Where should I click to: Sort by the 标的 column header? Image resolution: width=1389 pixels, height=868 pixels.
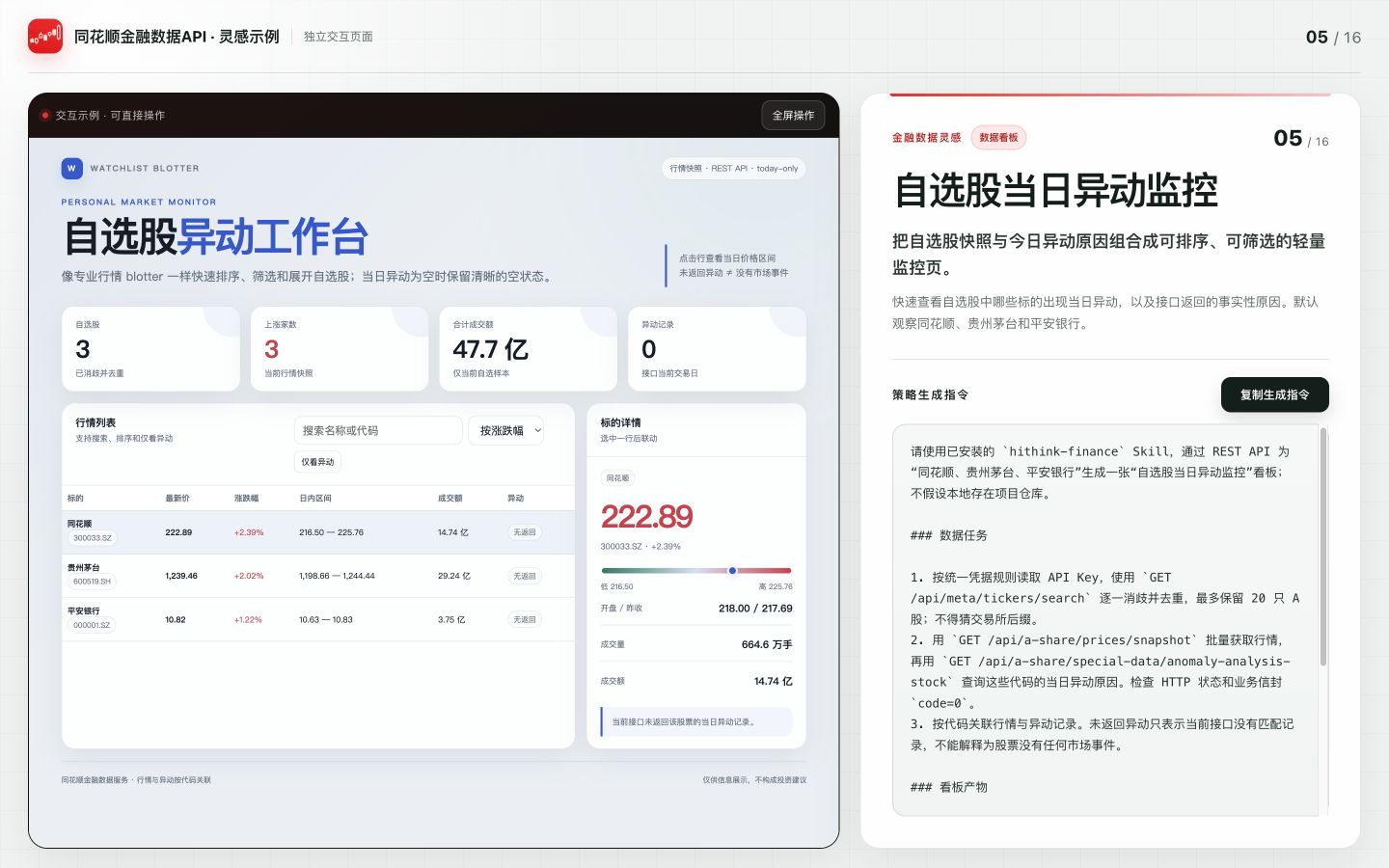(75, 499)
